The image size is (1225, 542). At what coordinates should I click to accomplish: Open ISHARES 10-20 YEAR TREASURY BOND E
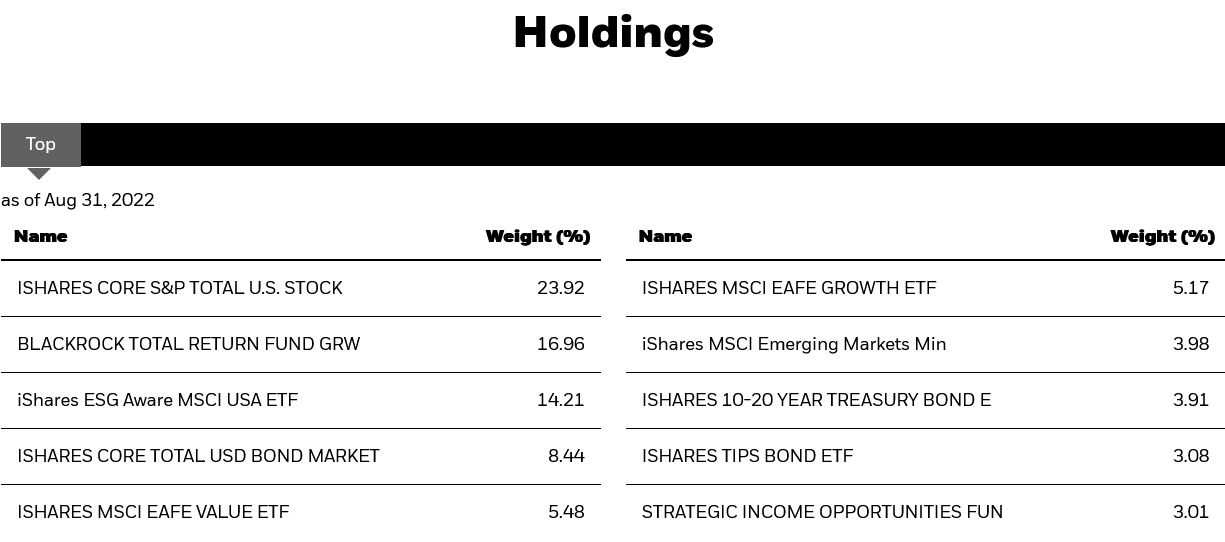[x=816, y=400]
